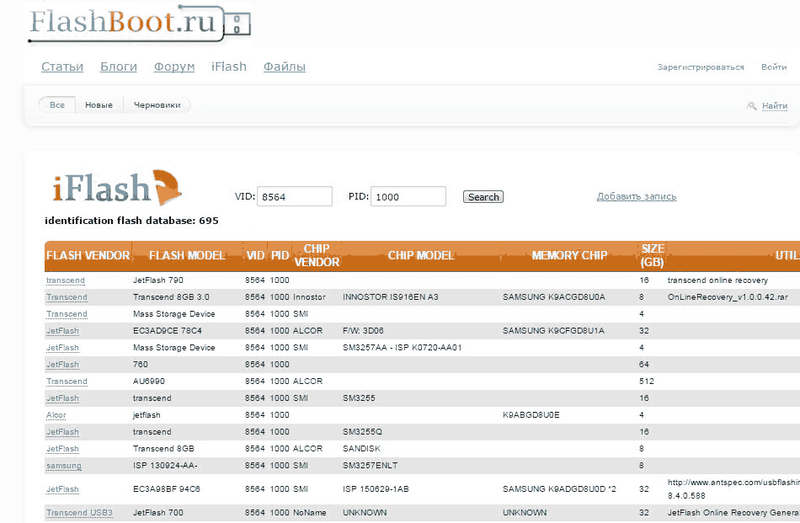Sort by FLASH VENDOR column header

(x=88, y=256)
